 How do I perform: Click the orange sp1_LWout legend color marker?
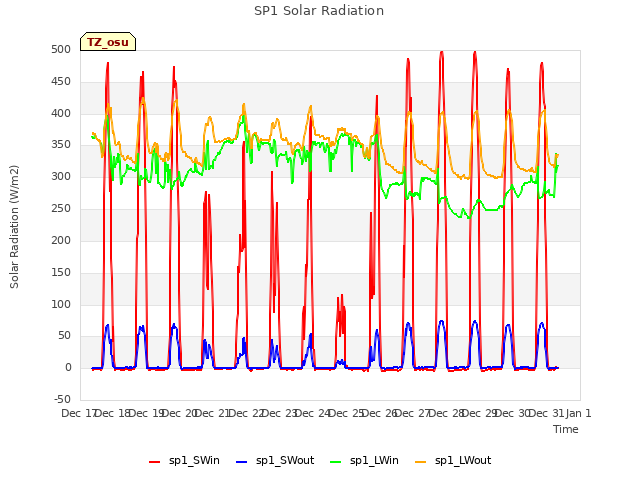(420, 462)
